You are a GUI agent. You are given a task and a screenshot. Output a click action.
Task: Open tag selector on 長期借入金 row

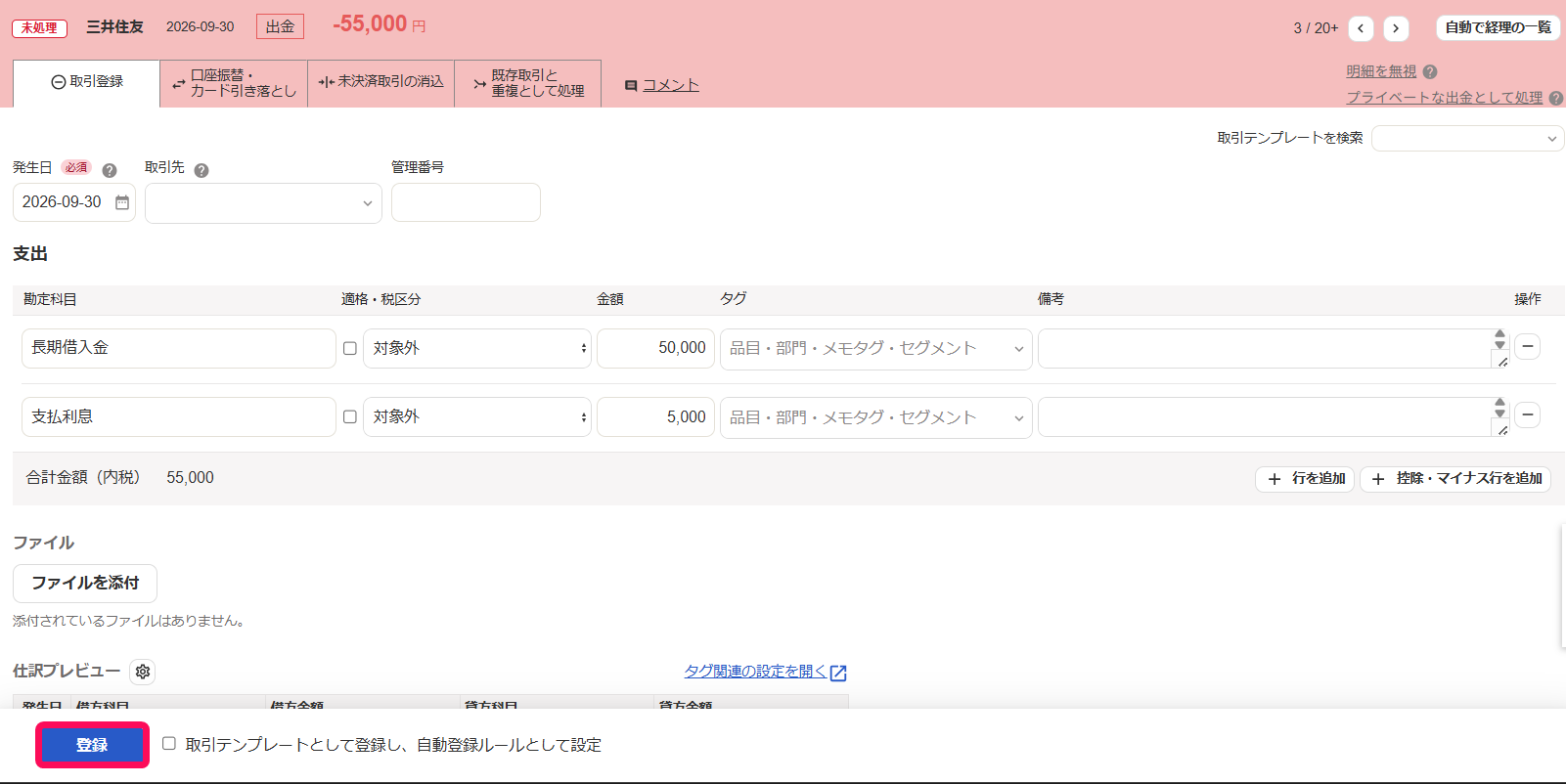[x=876, y=349]
